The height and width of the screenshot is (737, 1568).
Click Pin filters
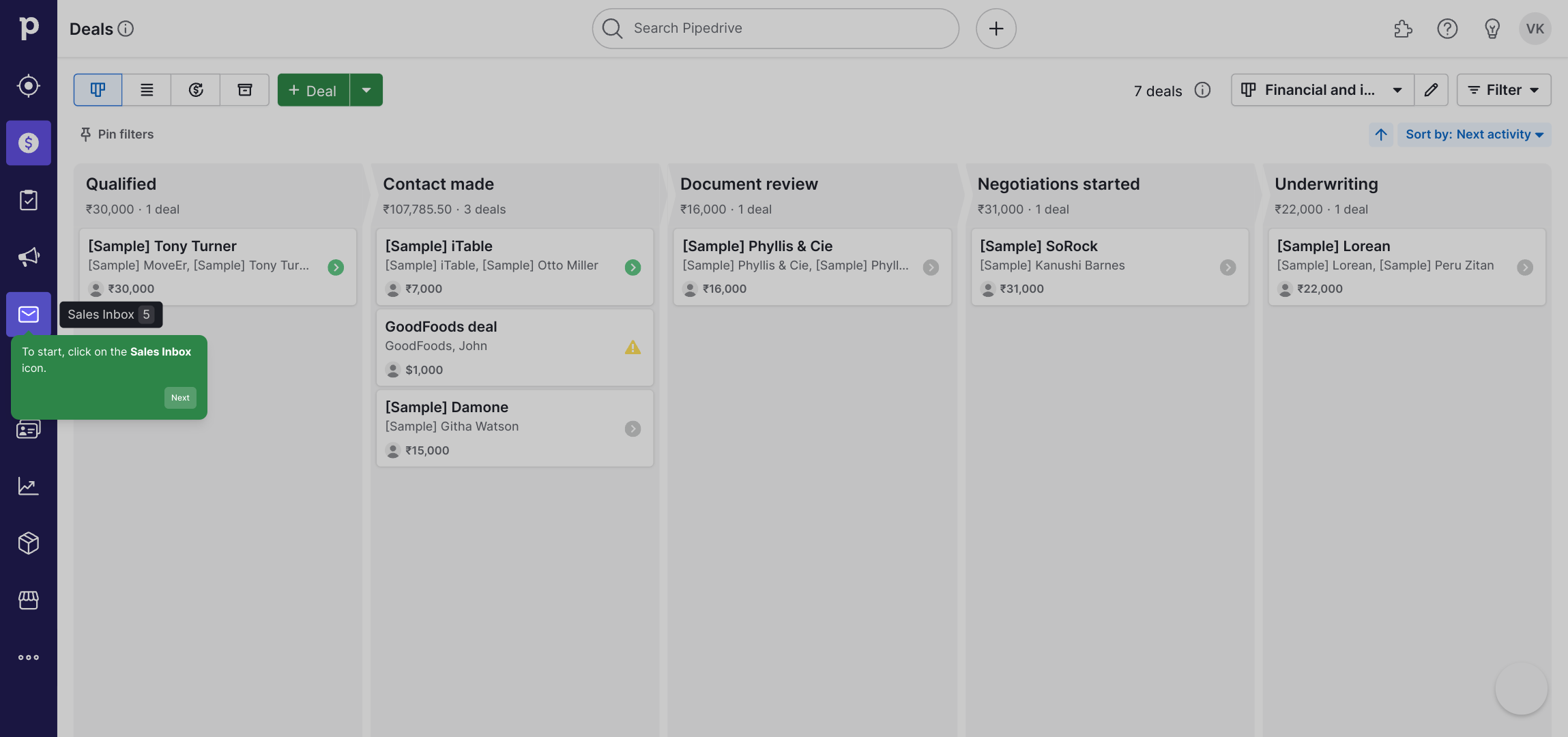(117, 134)
